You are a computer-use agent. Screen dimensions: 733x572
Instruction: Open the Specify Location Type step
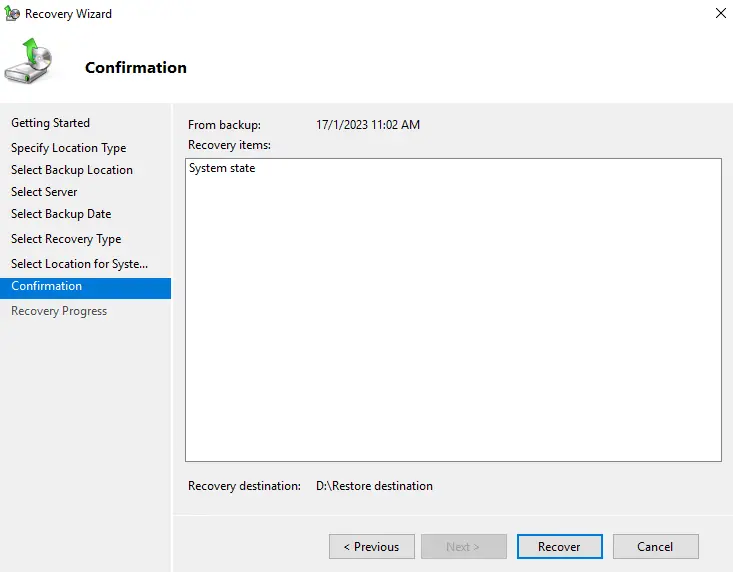click(x=68, y=148)
